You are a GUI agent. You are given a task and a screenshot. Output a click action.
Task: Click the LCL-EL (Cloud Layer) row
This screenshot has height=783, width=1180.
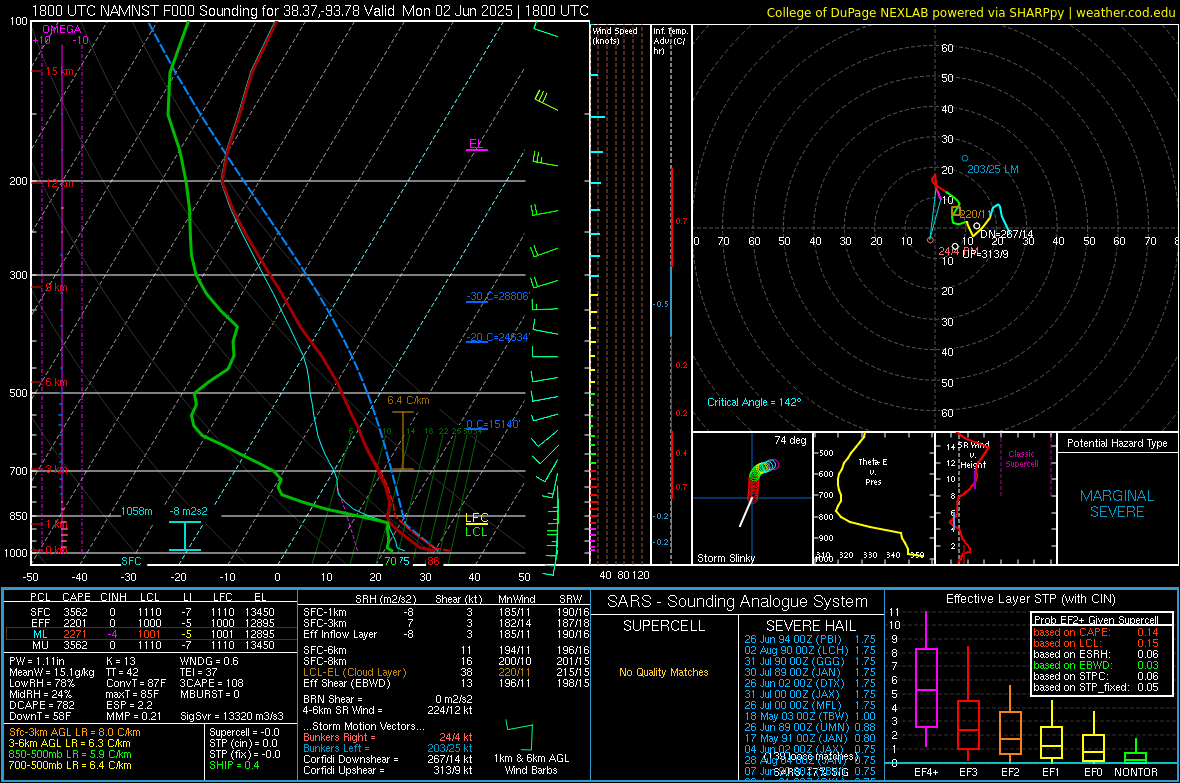point(446,672)
